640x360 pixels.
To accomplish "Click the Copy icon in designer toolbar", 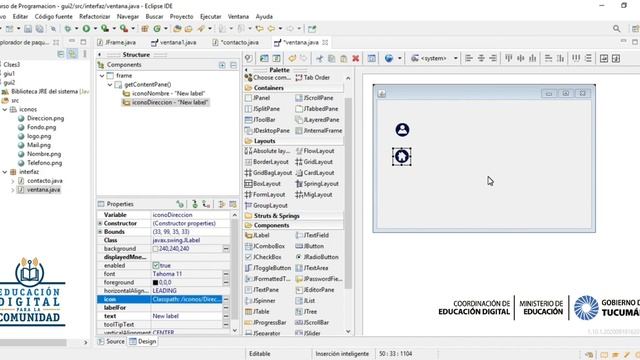I will 331,58.
